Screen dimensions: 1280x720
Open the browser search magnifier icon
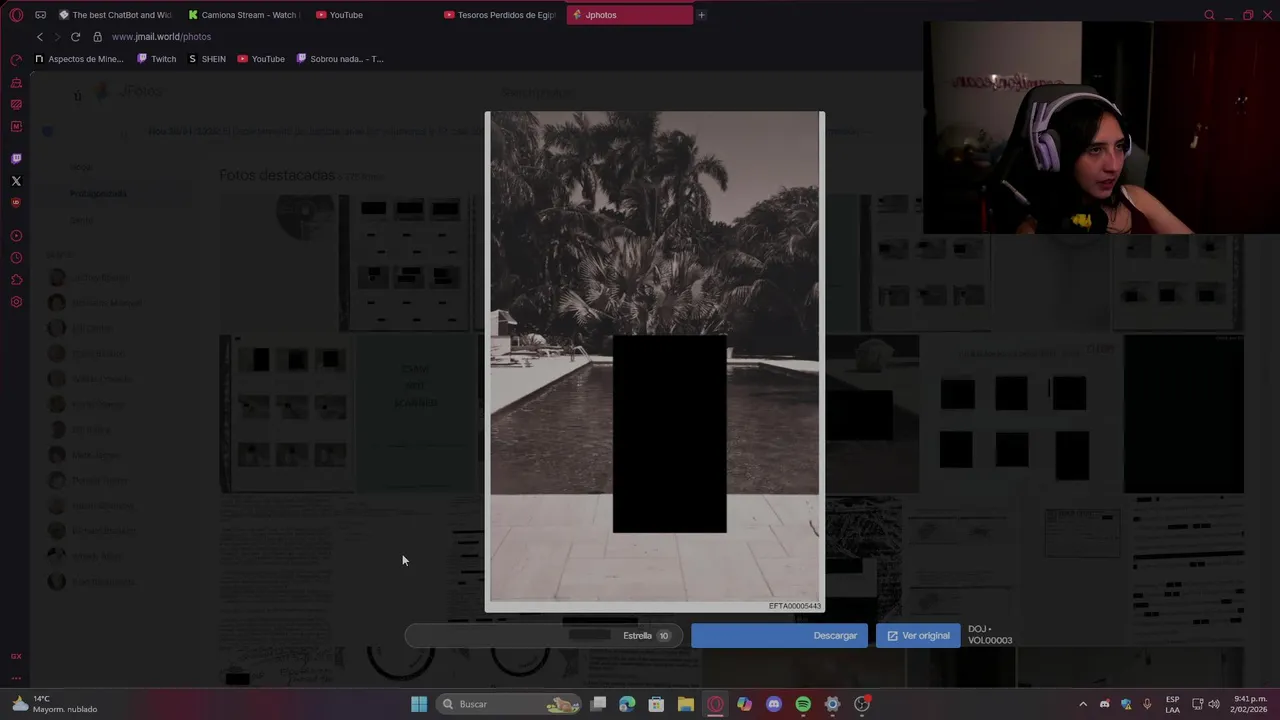(x=1209, y=15)
